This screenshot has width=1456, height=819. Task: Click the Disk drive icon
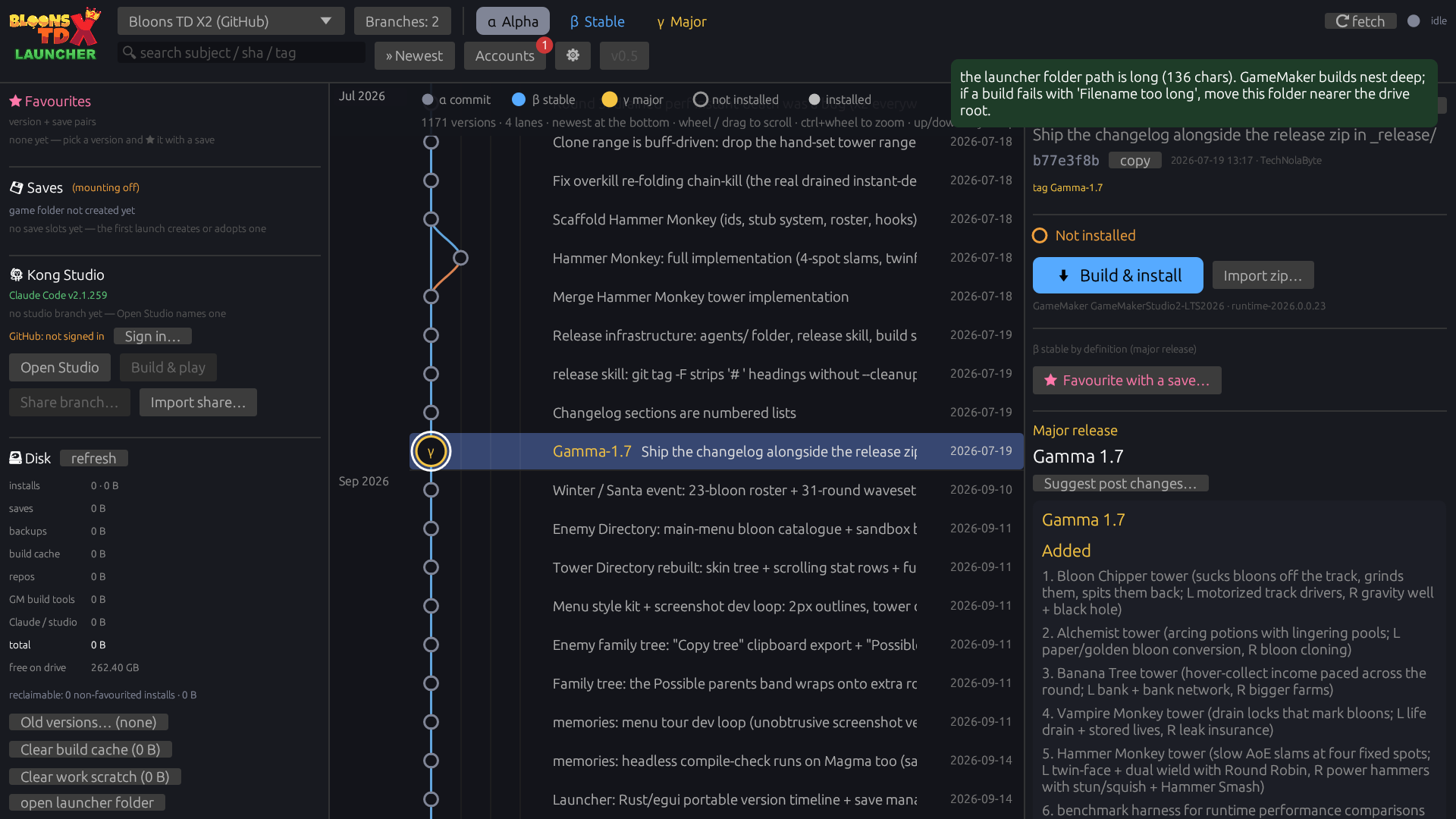(x=15, y=458)
